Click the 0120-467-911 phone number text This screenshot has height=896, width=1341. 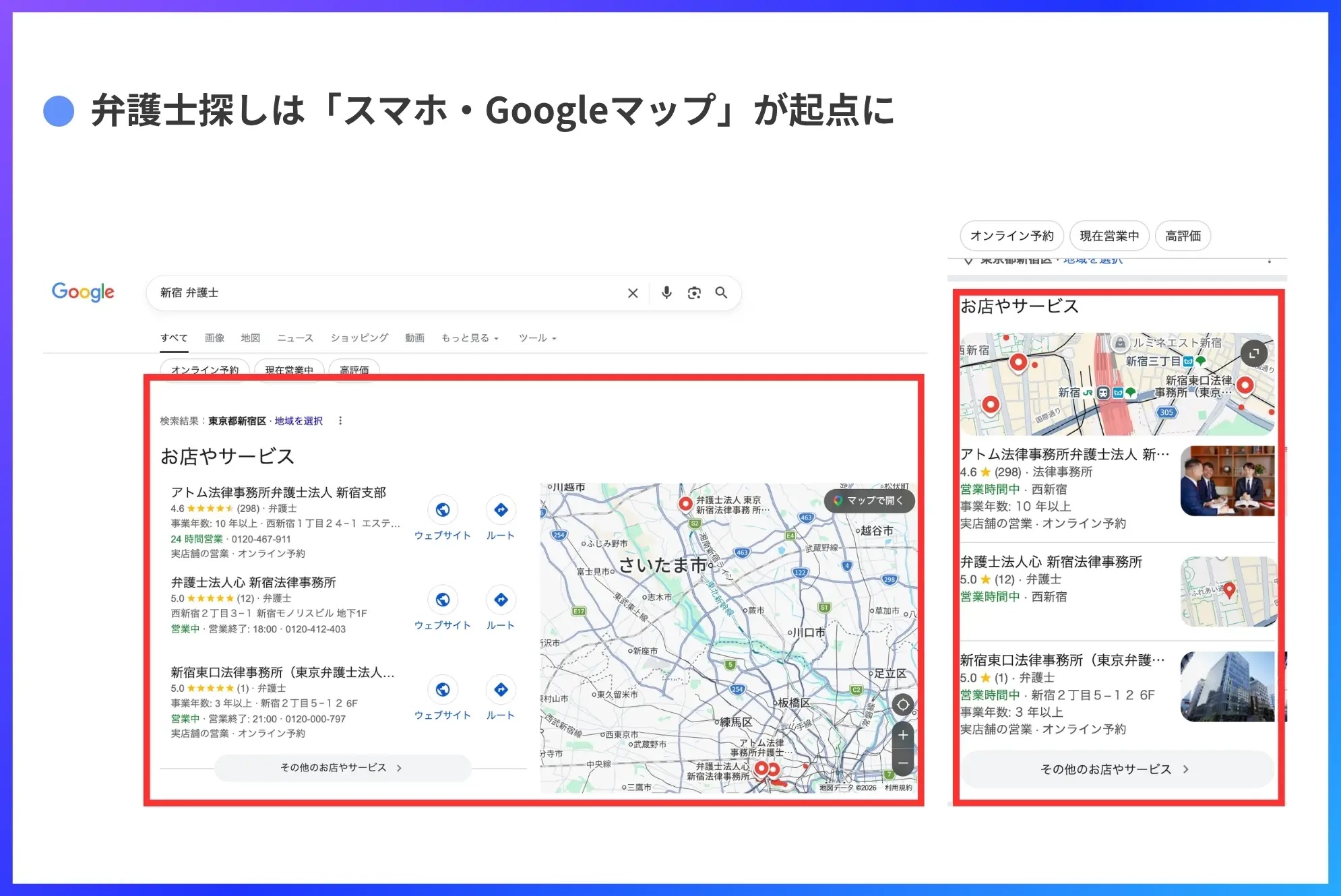pyautogui.click(x=261, y=539)
